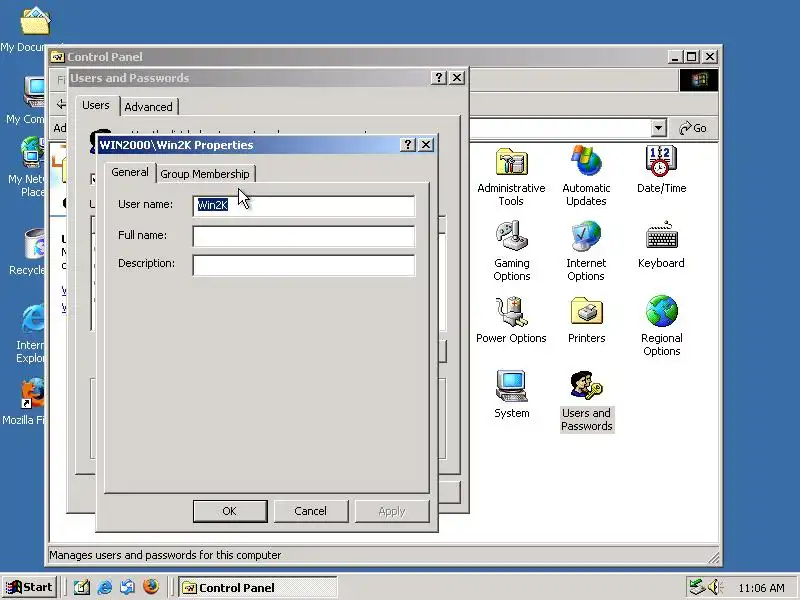Viewport: 800px width, 600px height.
Task: Click help button in Users and Passwords
Action: pos(438,78)
